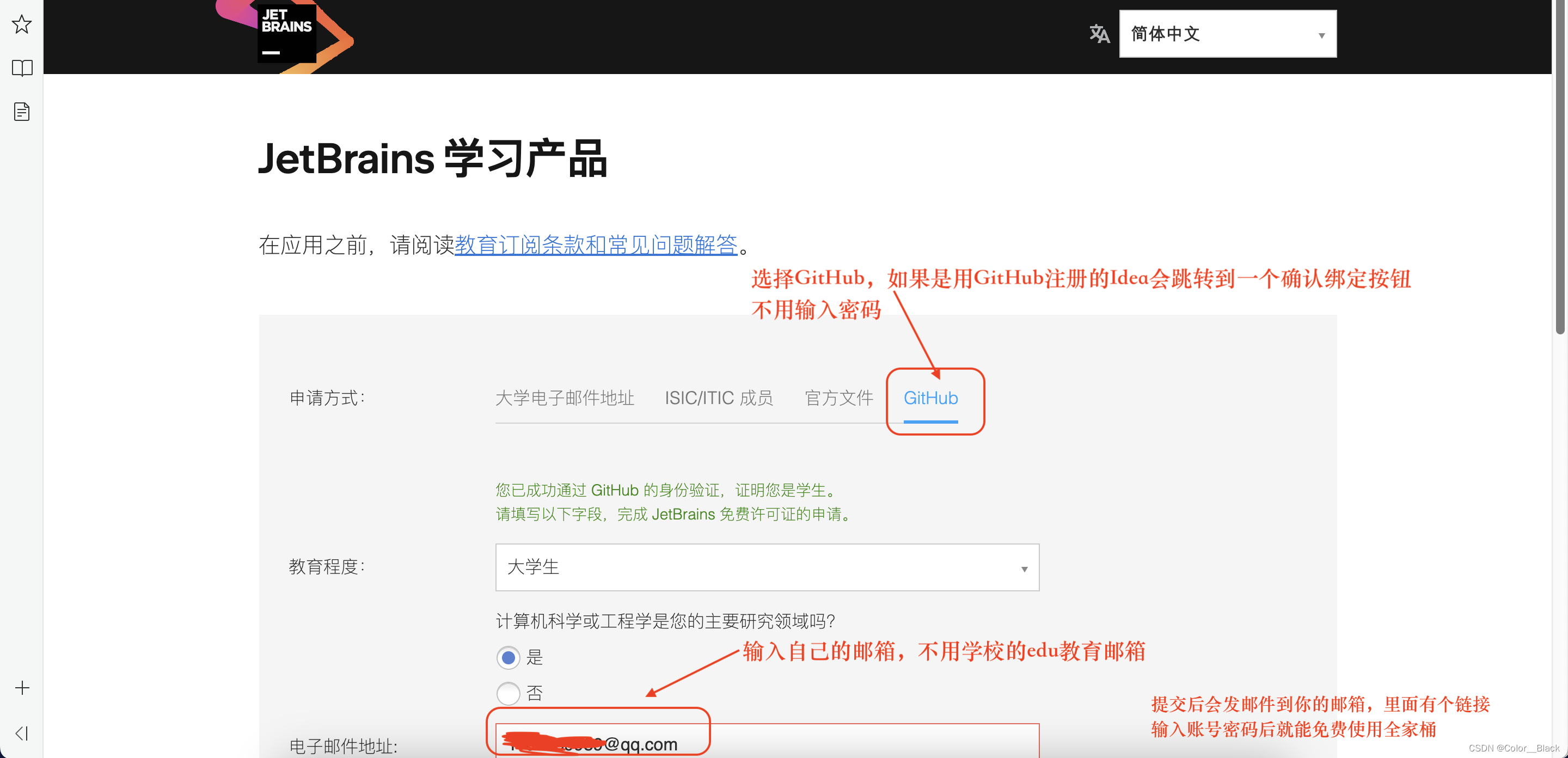Click the 教育程度 label
This screenshot has width=1568, height=758.
(327, 567)
